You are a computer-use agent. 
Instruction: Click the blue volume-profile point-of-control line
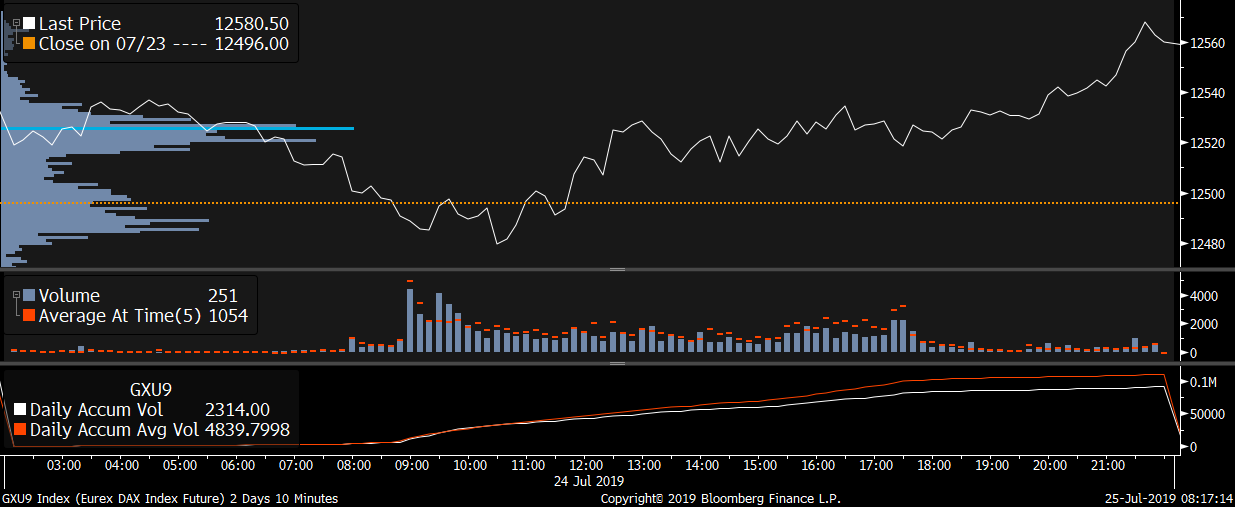pyautogui.click(x=177, y=128)
